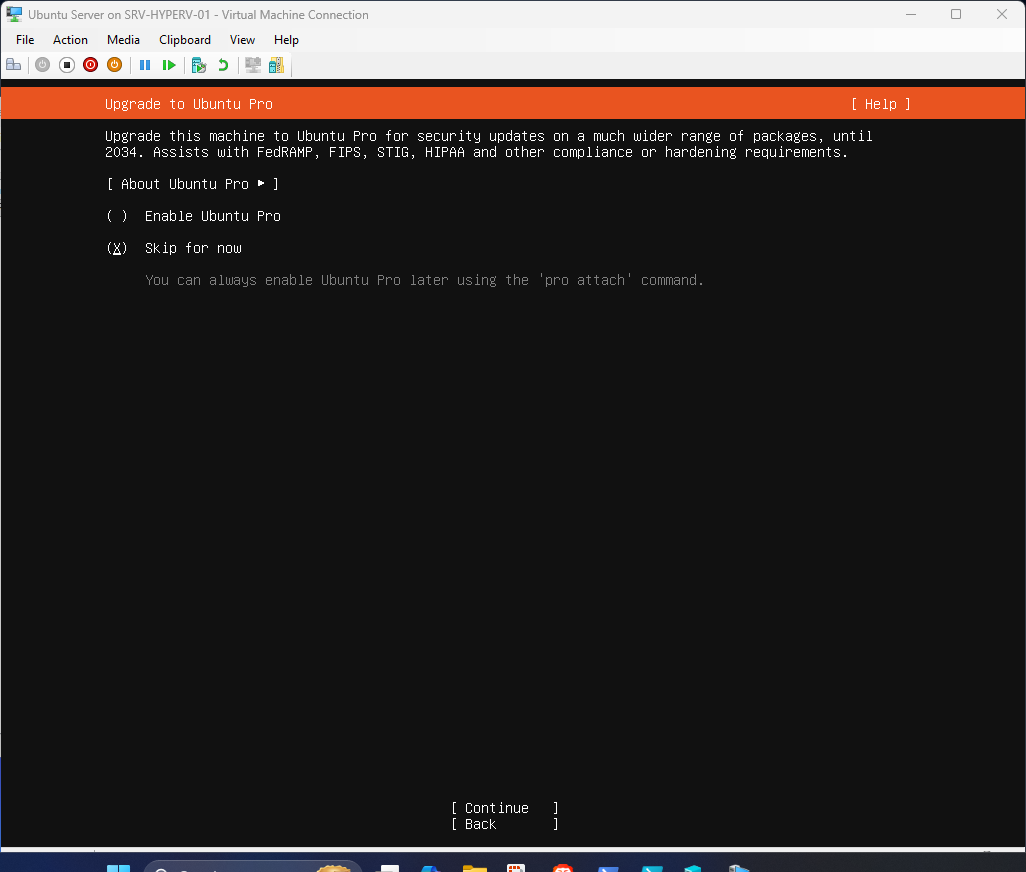Click the orange Save state icon
Image resolution: width=1026 pixels, height=872 pixels.
(114, 65)
